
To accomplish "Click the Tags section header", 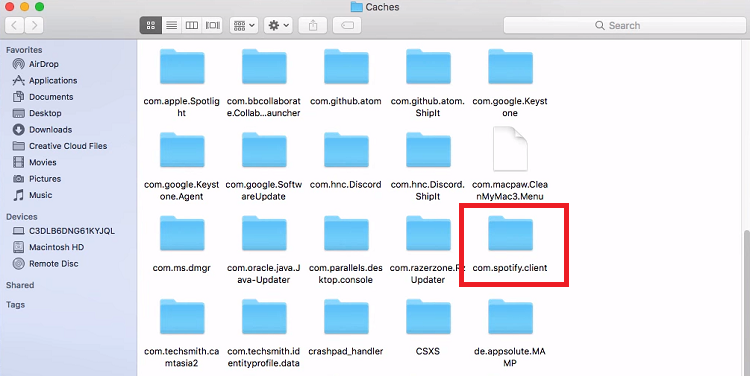I will coord(15,305).
